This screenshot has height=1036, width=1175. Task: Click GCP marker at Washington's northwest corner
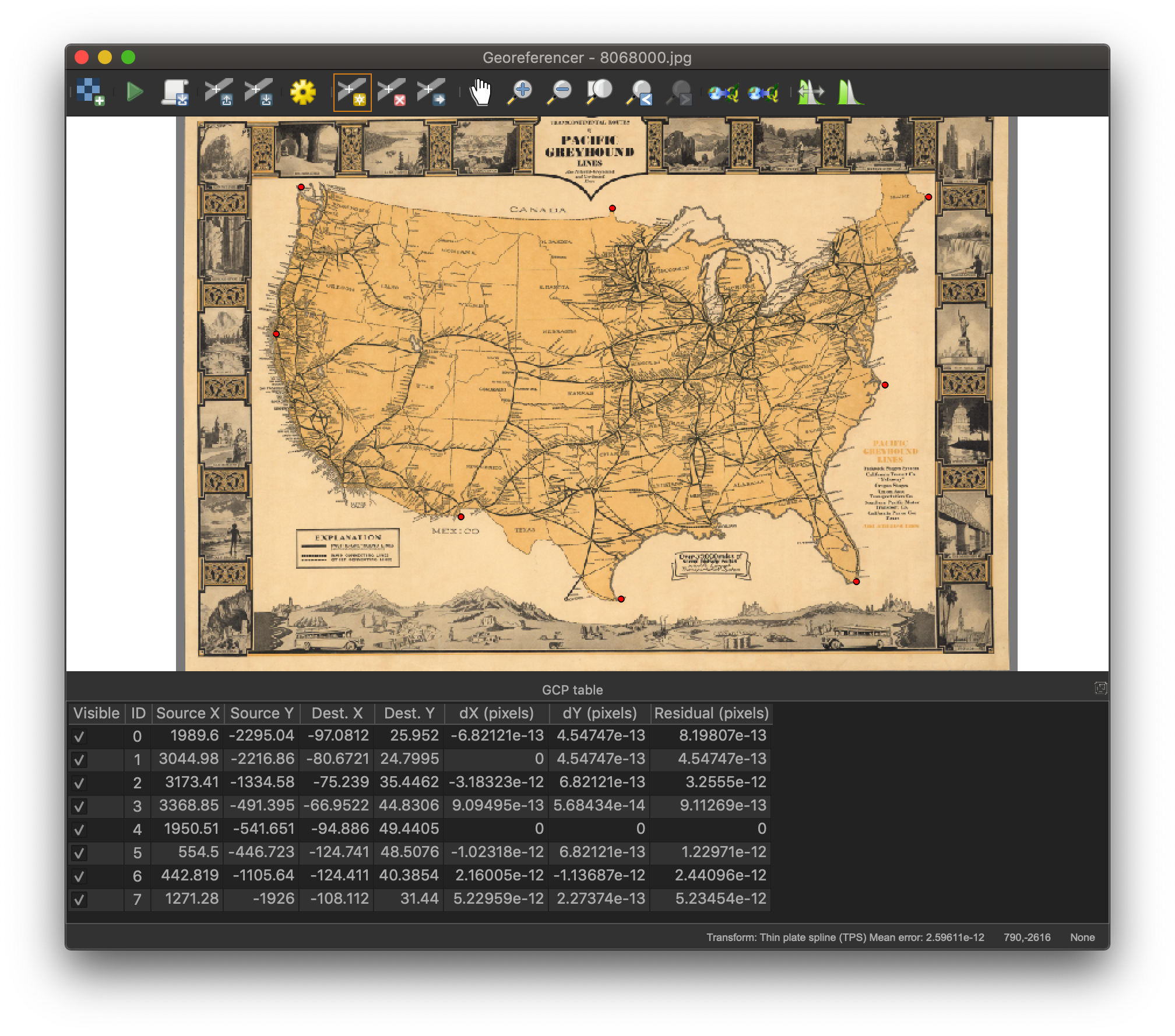[301, 187]
